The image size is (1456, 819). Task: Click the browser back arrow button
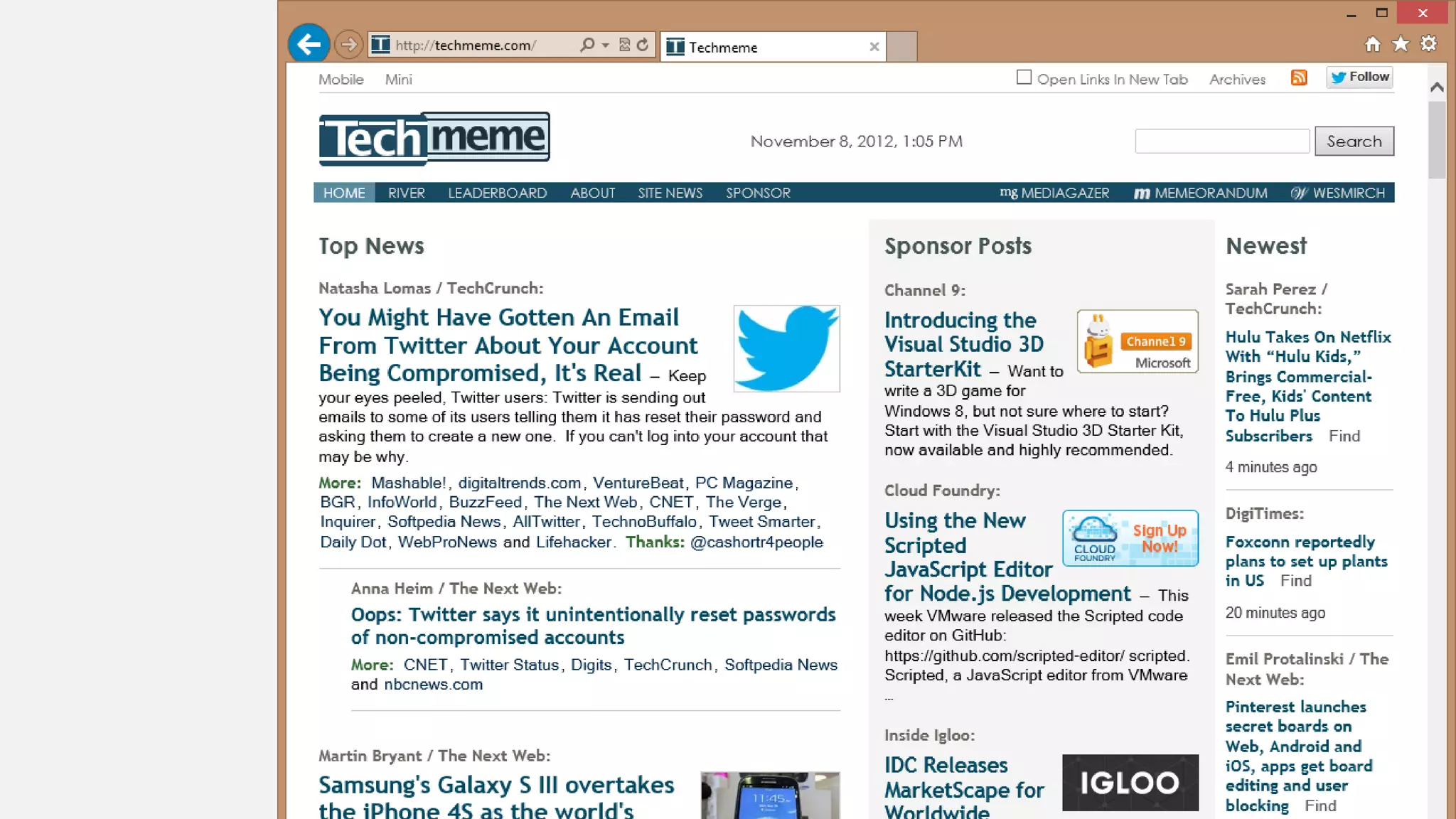(309, 44)
